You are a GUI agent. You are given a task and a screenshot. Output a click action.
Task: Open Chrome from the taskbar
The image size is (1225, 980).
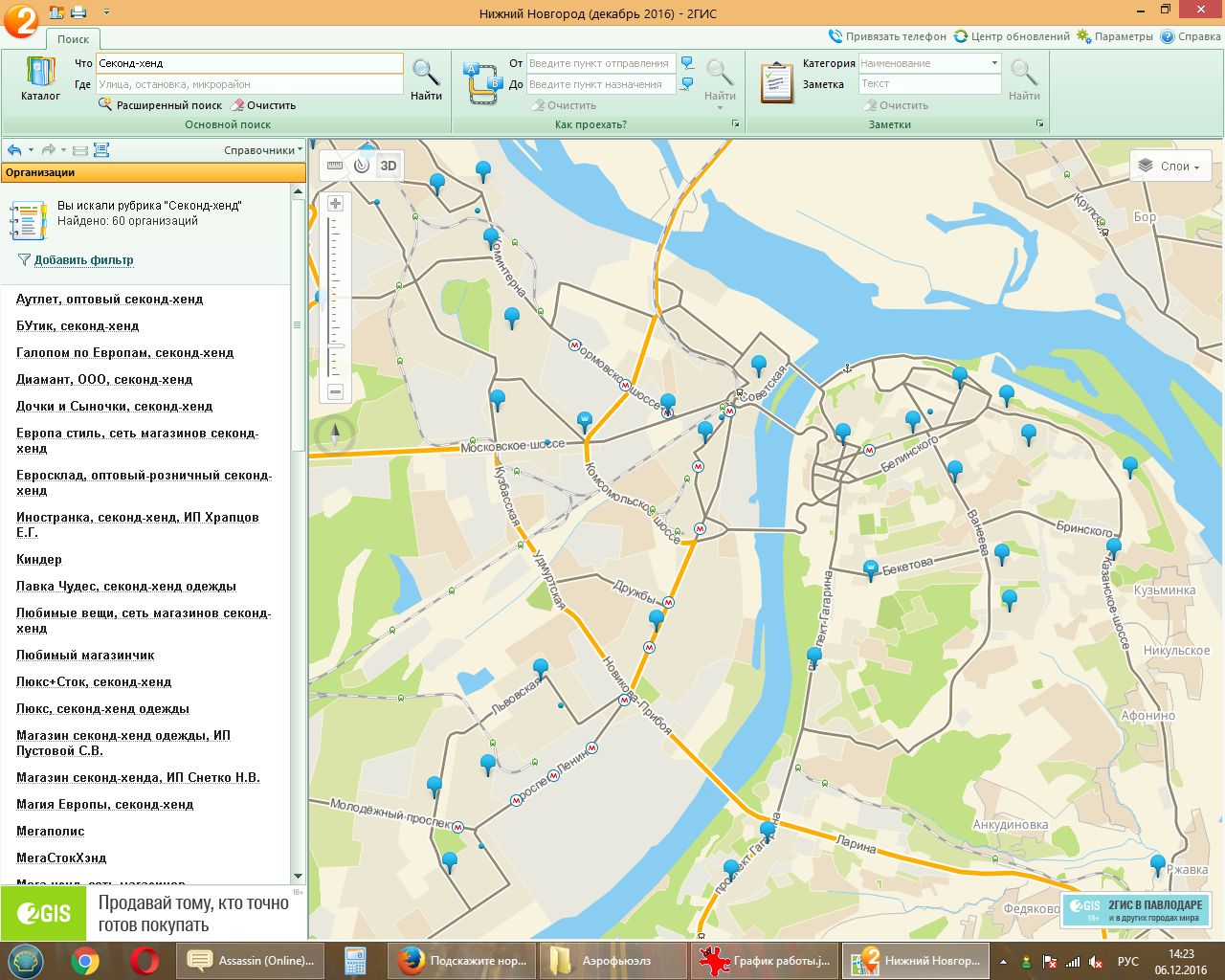coord(84,961)
